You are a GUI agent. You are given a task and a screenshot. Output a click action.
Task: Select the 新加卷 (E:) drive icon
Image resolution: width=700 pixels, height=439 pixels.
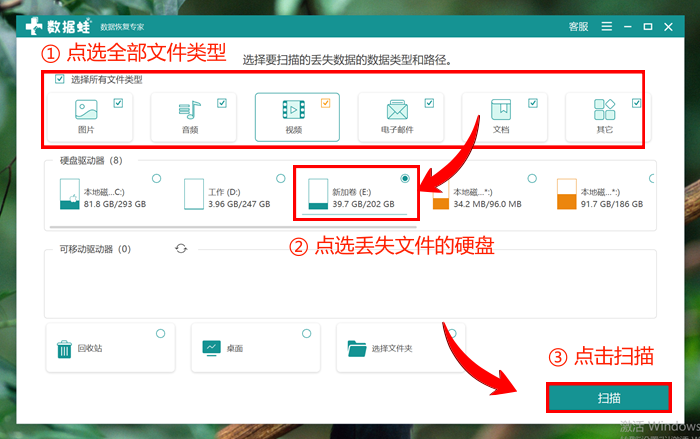[x=318, y=194]
